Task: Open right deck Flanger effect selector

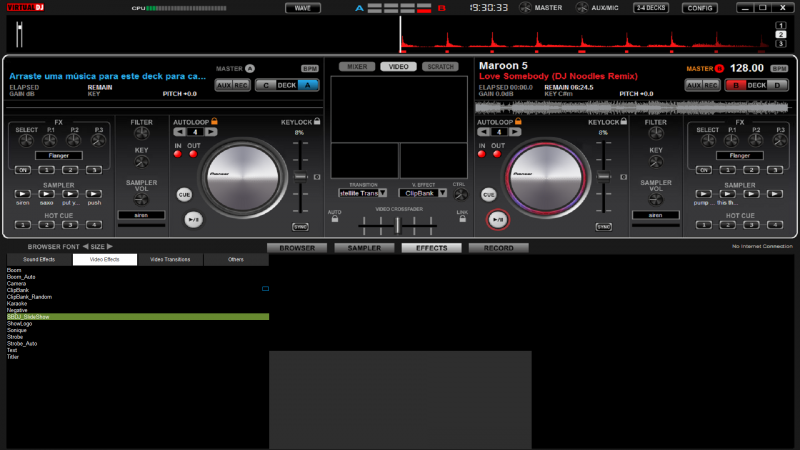Action: point(740,156)
